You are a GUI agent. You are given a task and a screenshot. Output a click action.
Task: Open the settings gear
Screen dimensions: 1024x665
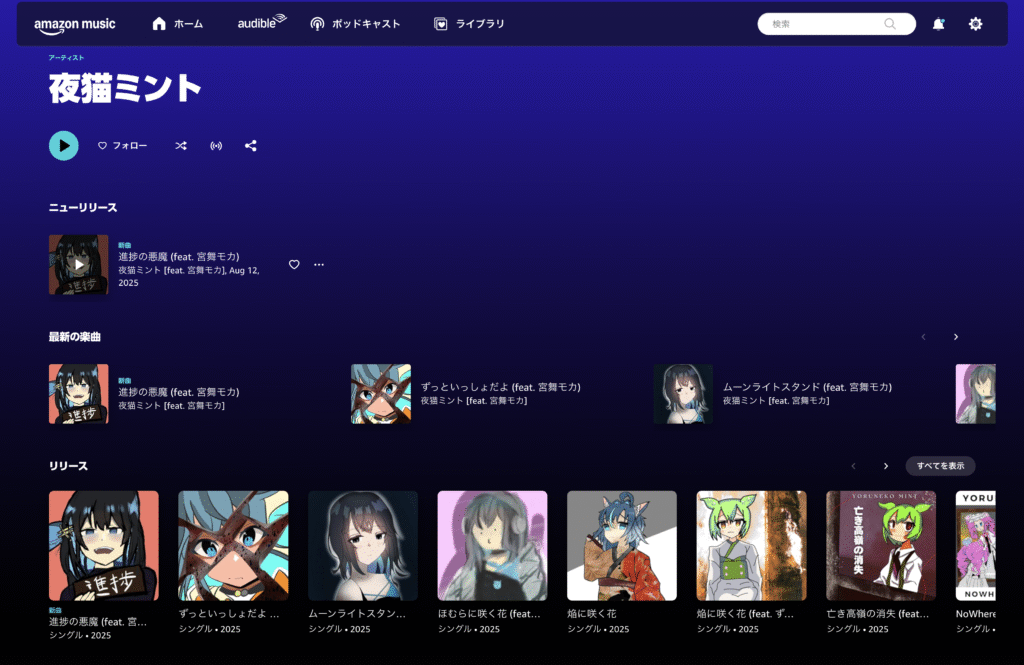975,24
